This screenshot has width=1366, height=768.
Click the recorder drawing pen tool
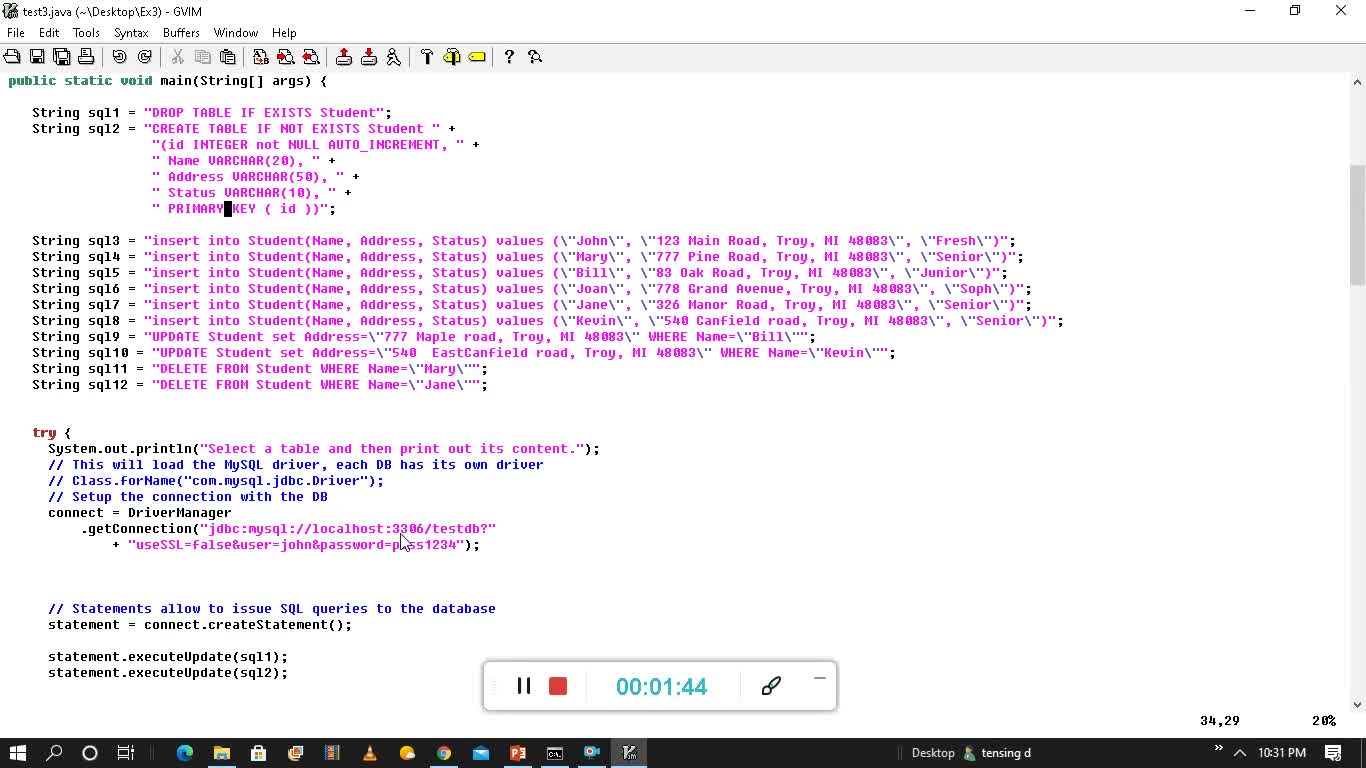(771, 686)
